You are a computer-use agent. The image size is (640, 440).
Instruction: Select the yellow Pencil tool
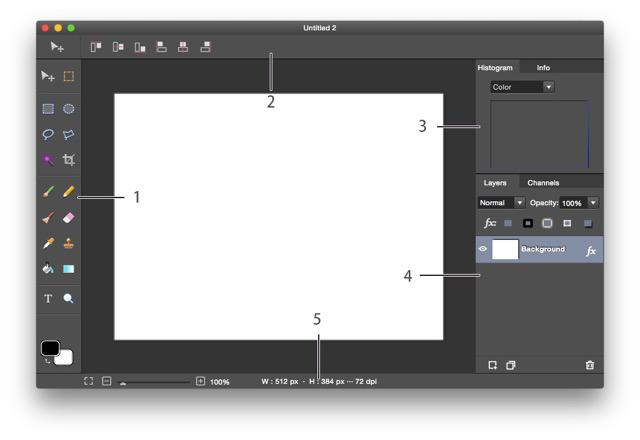point(69,191)
